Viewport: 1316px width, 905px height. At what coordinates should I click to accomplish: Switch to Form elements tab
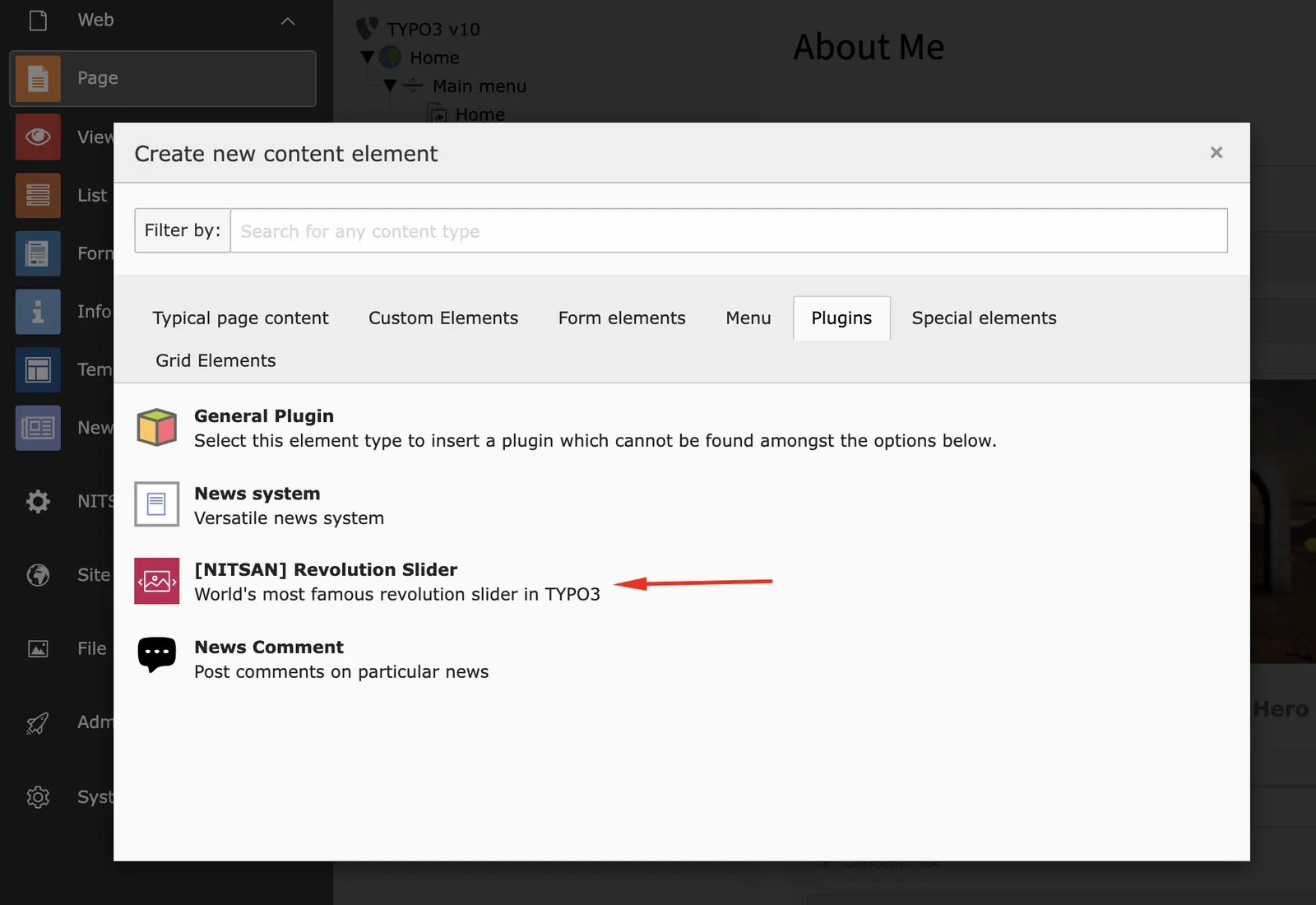[622, 318]
